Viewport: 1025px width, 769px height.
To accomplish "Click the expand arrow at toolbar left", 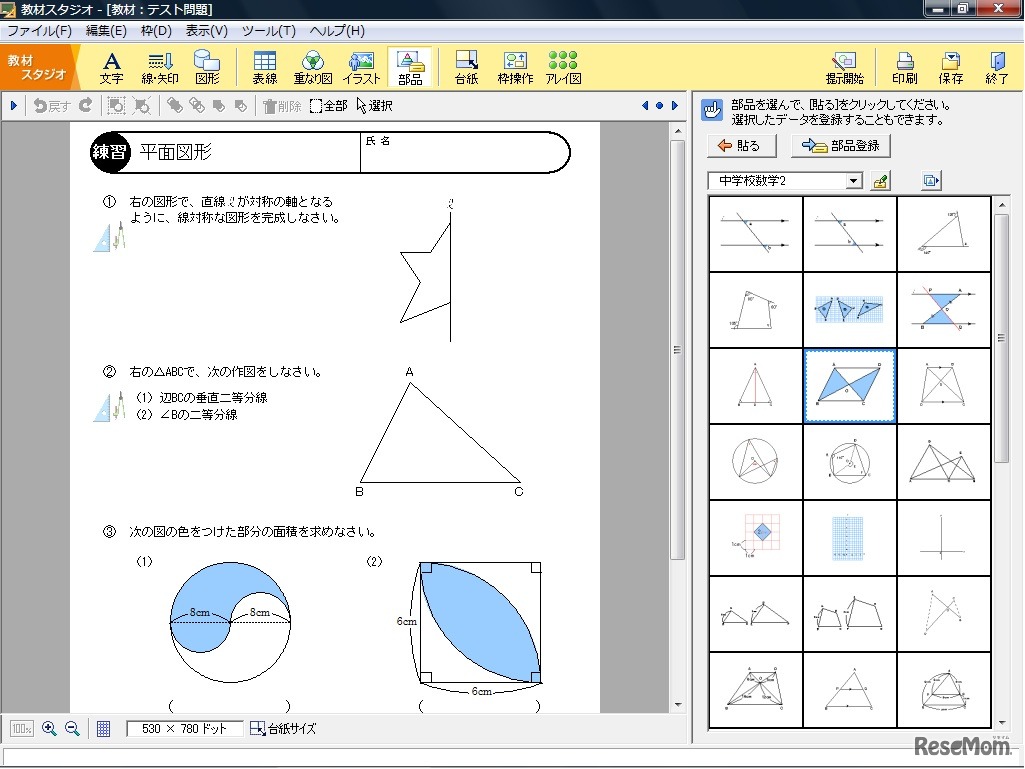I will coord(13,105).
